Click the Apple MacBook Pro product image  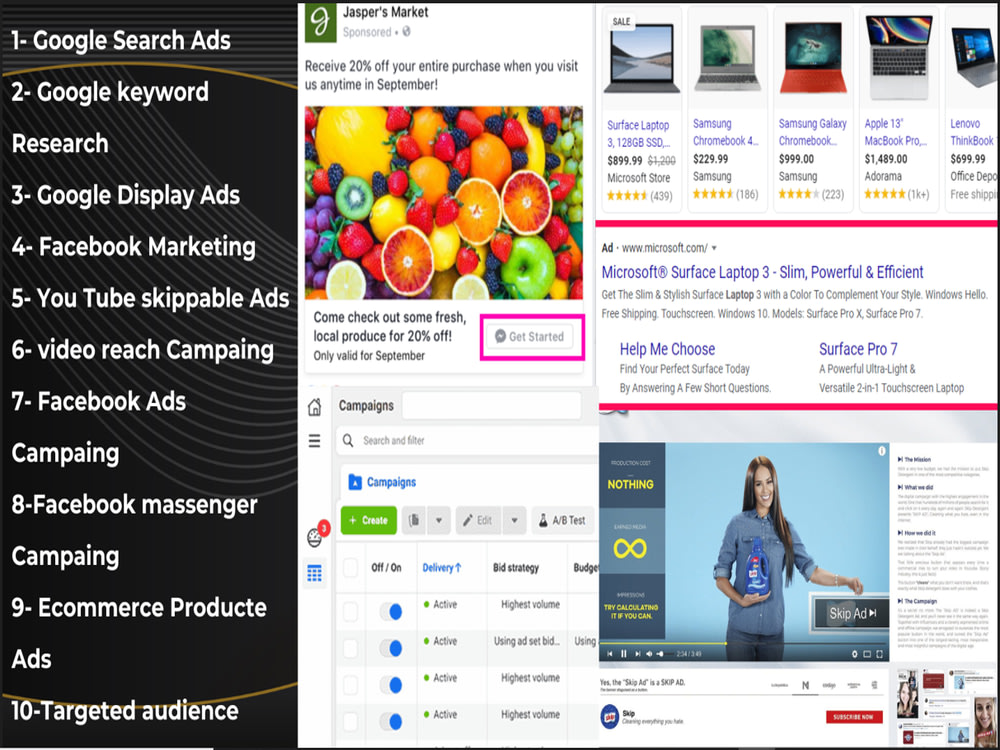[899, 57]
